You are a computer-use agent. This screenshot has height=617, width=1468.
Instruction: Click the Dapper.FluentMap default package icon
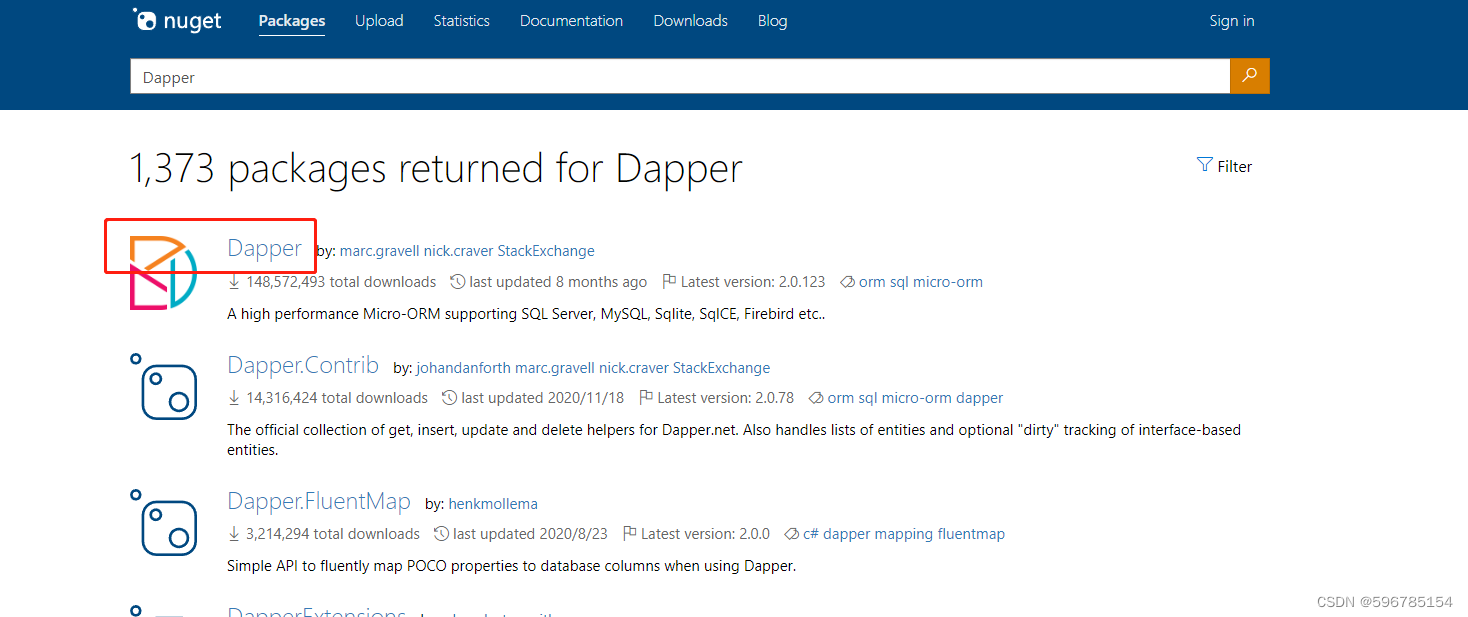click(x=164, y=521)
